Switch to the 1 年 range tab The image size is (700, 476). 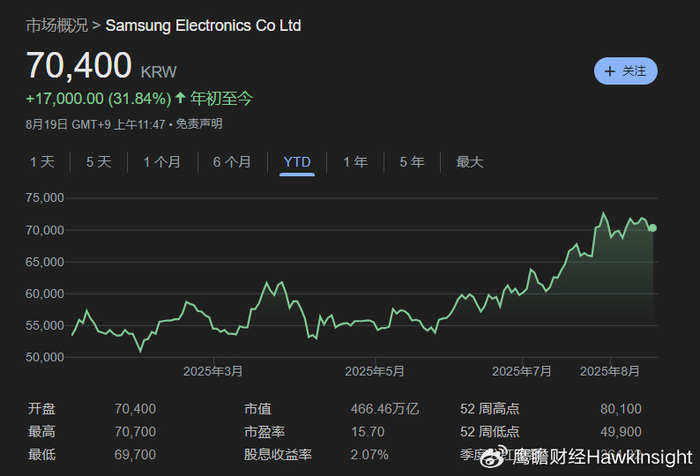pyautogui.click(x=355, y=162)
